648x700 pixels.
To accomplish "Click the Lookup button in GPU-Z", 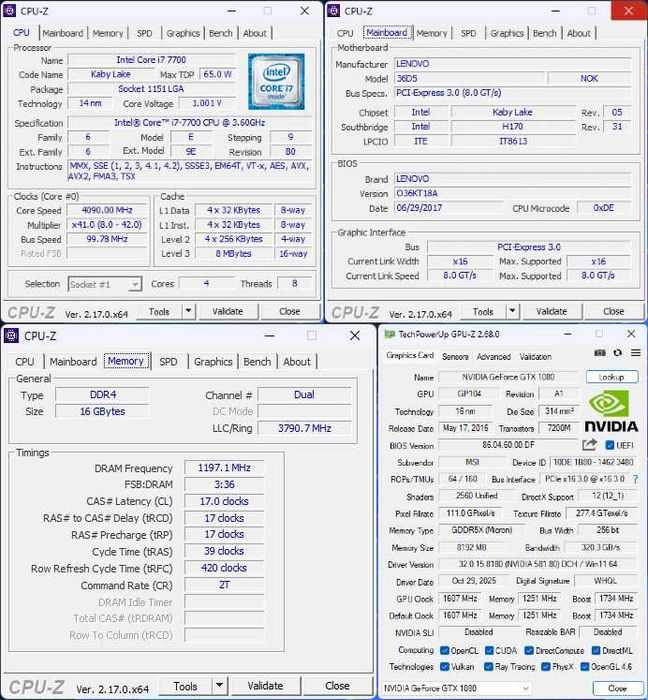I will 611,377.
